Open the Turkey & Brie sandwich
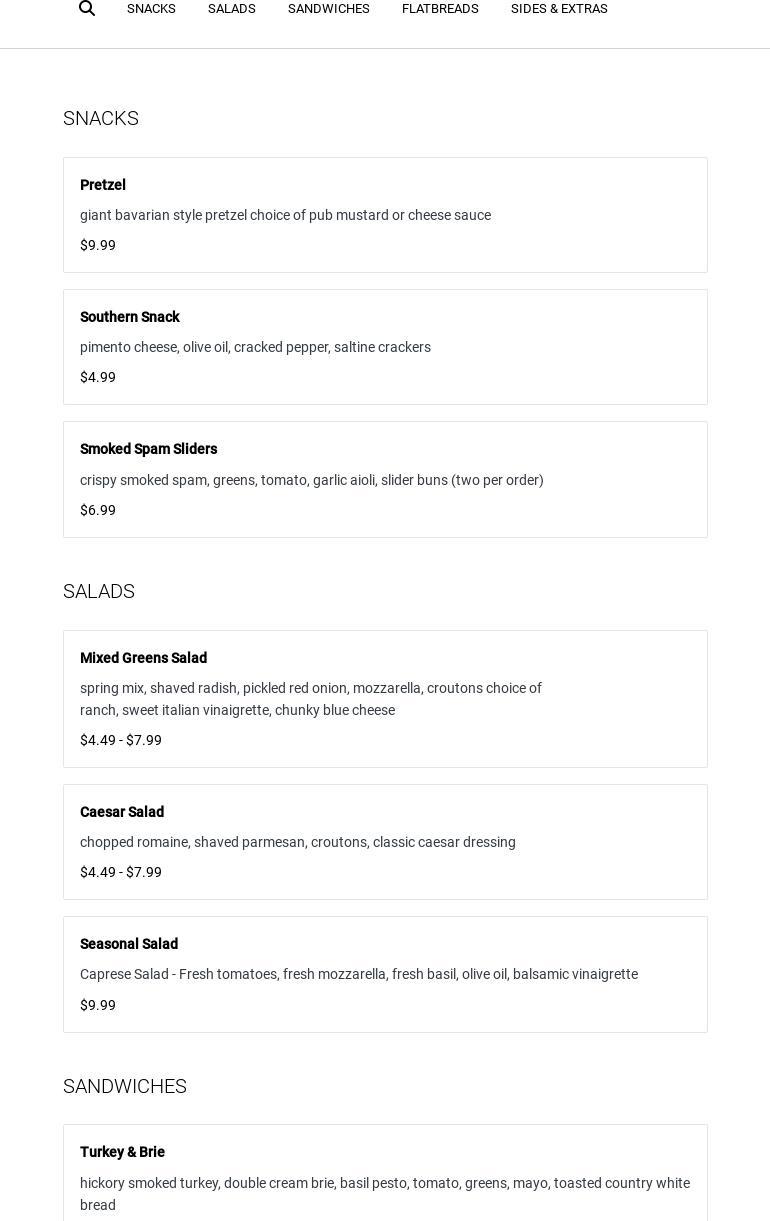 [x=122, y=1152]
